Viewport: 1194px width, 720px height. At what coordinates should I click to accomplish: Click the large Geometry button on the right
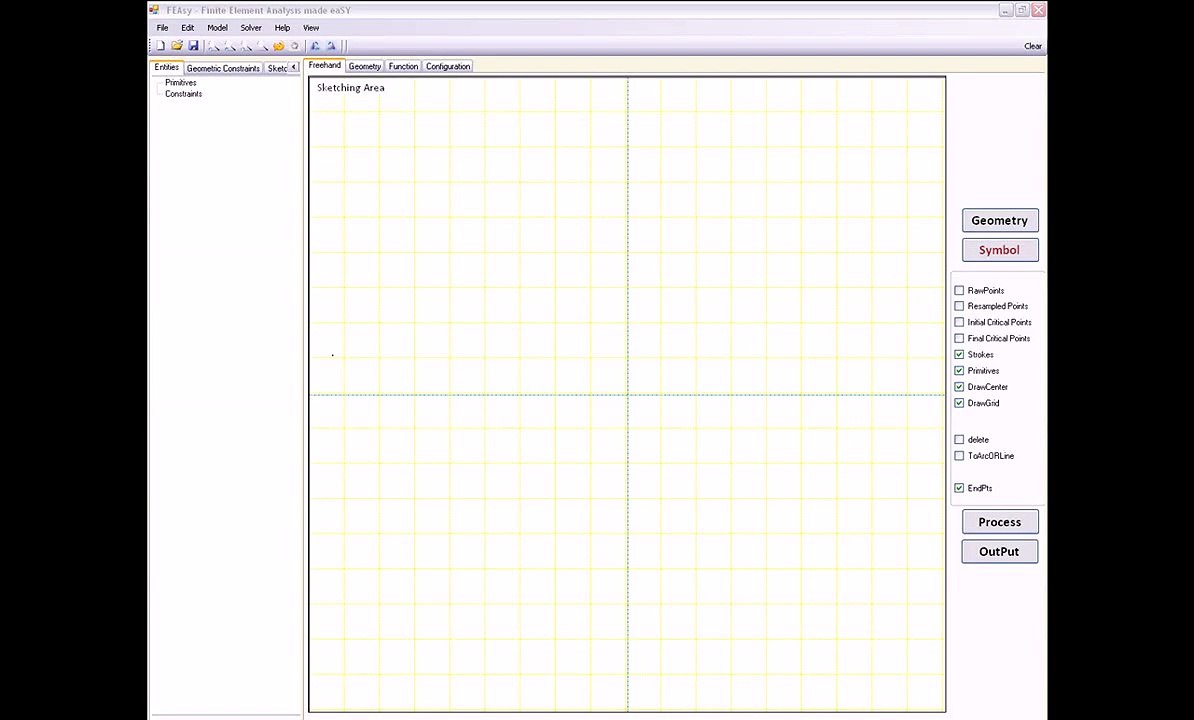coord(1000,221)
